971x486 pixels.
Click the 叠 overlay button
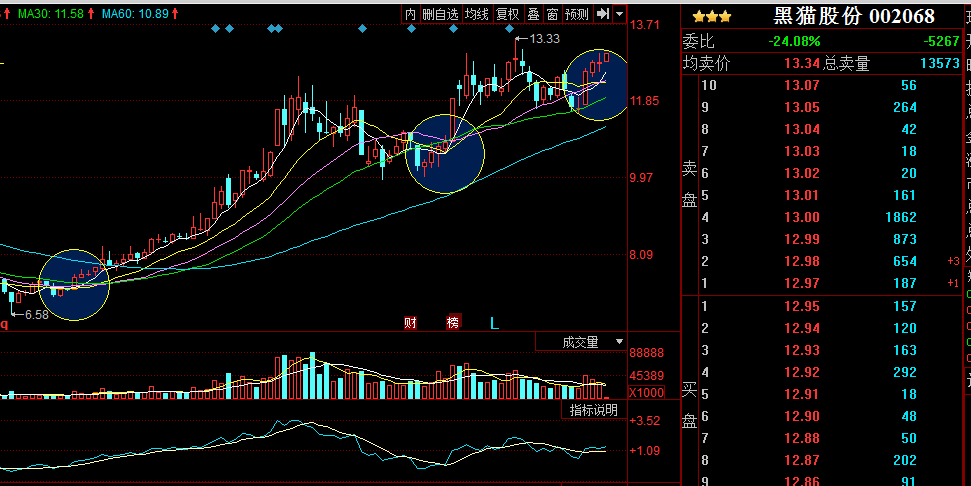(533, 14)
